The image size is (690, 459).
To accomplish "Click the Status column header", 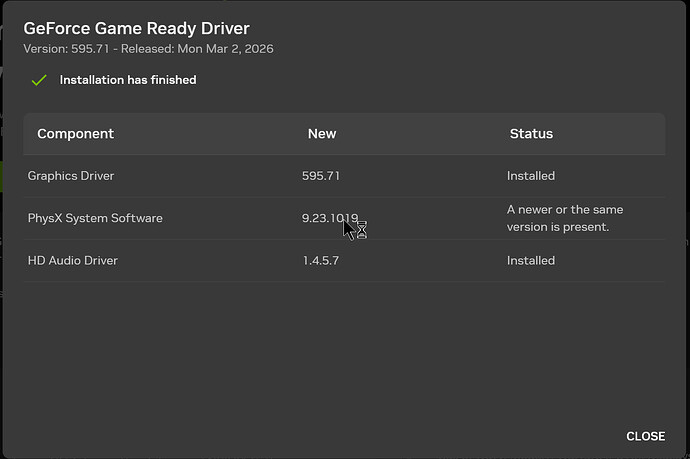I will (531, 133).
